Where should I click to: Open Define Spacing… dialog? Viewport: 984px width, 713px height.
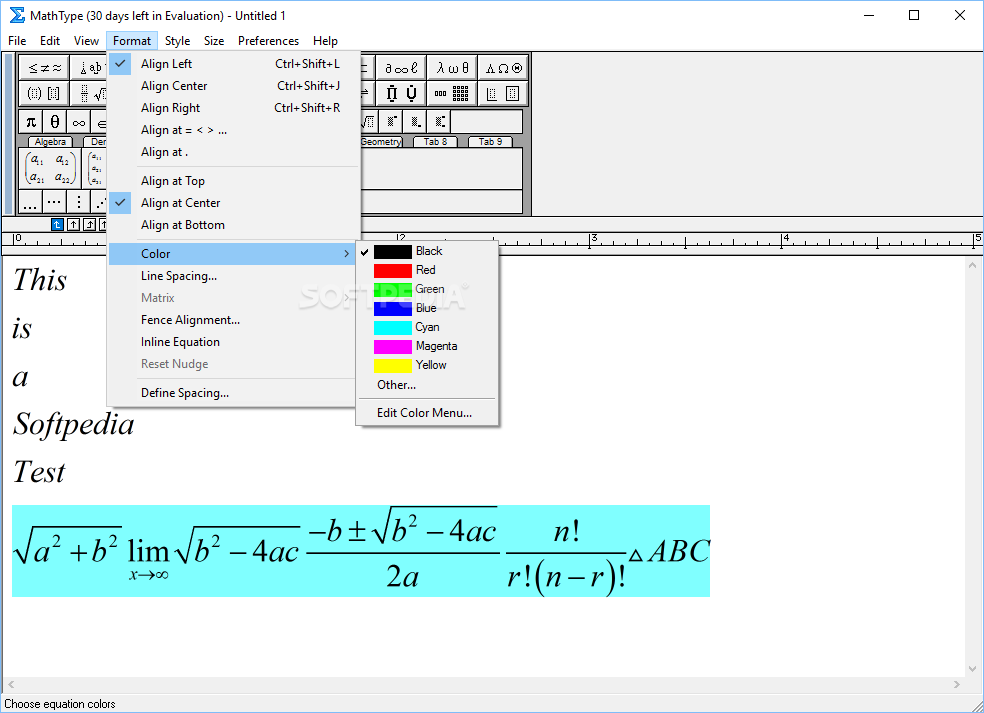click(x=233, y=393)
